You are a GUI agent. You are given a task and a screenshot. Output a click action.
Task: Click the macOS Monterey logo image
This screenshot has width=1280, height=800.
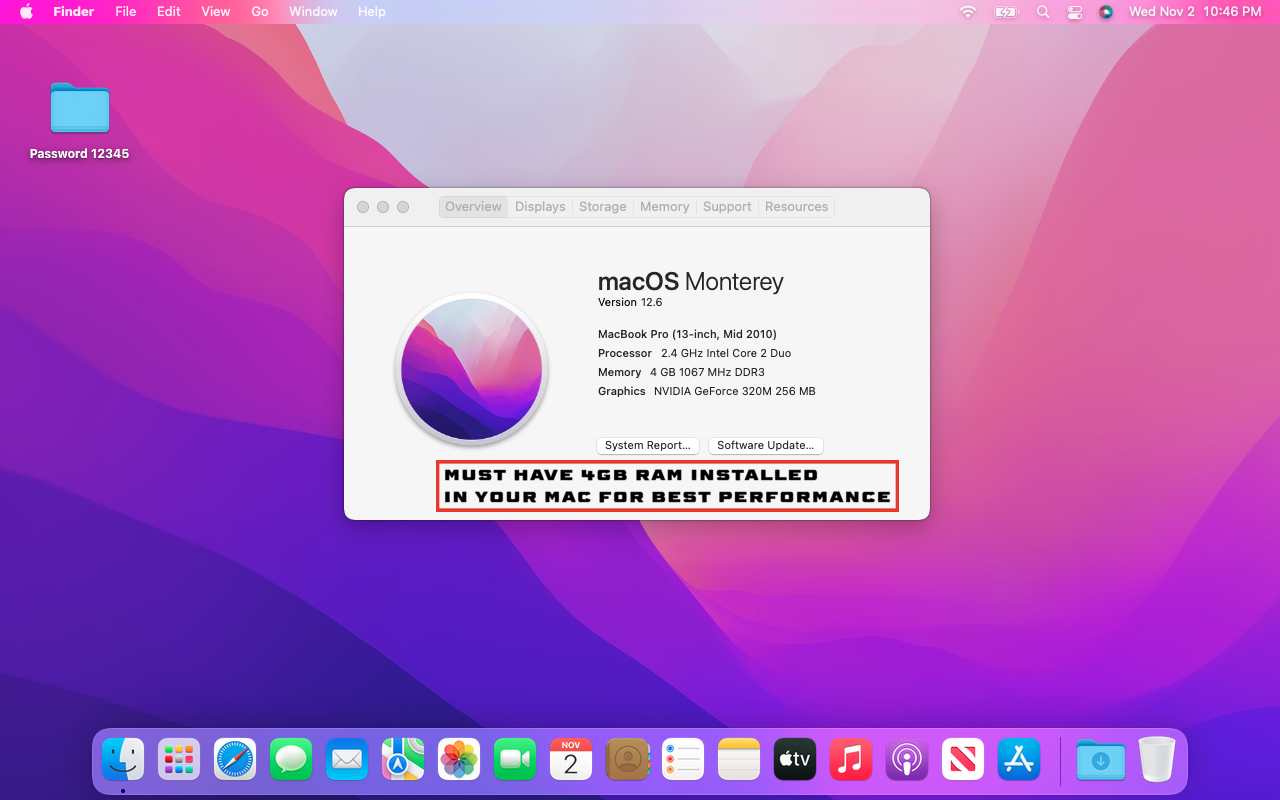(x=472, y=368)
